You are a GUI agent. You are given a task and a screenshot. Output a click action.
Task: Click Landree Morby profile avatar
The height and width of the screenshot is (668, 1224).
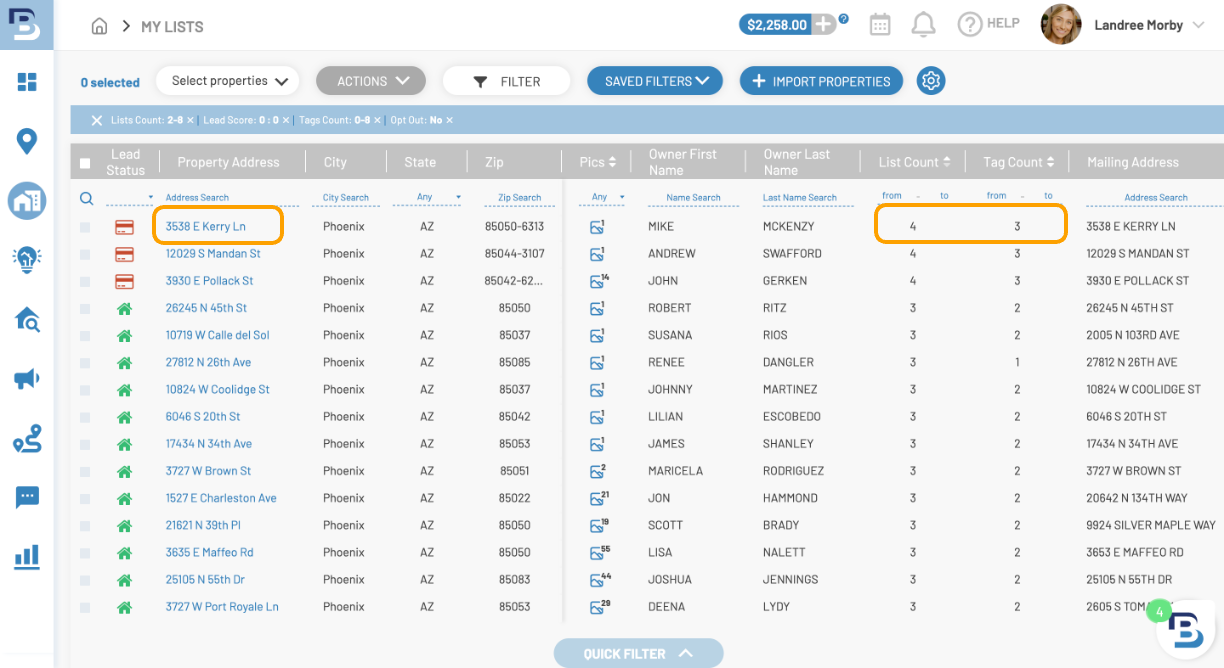click(1061, 24)
